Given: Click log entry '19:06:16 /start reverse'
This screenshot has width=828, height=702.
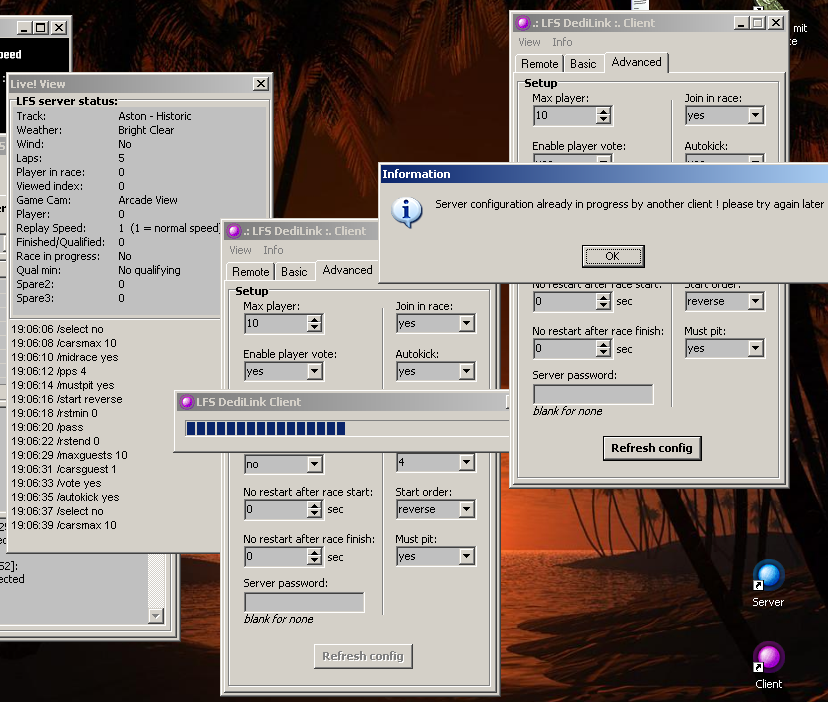Looking at the screenshot, I should (67, 399).
